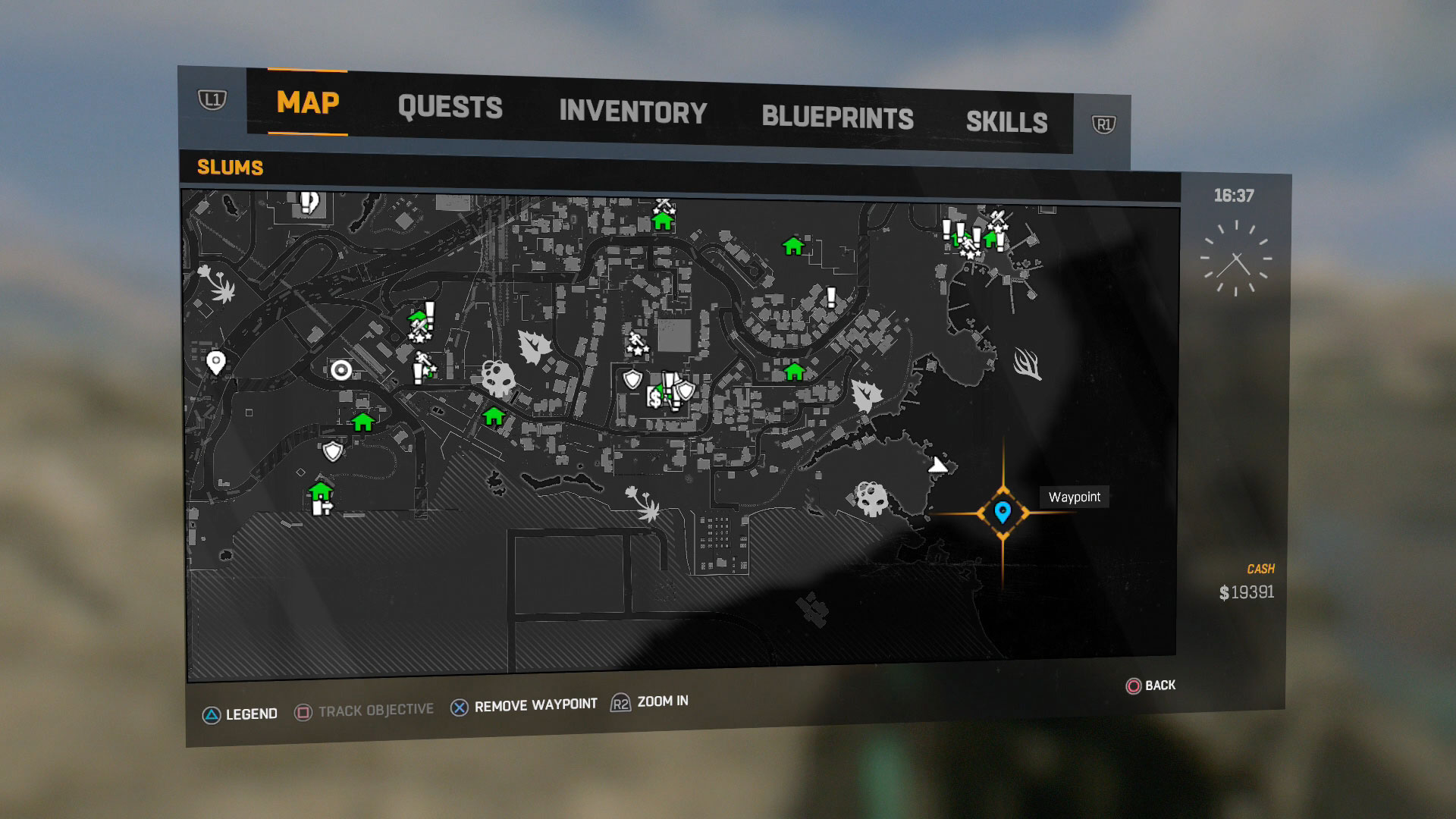Open the QUESTS tab
Image resolution: width=1456 pixels, height=819 pixels.
(x=449, y=104)
